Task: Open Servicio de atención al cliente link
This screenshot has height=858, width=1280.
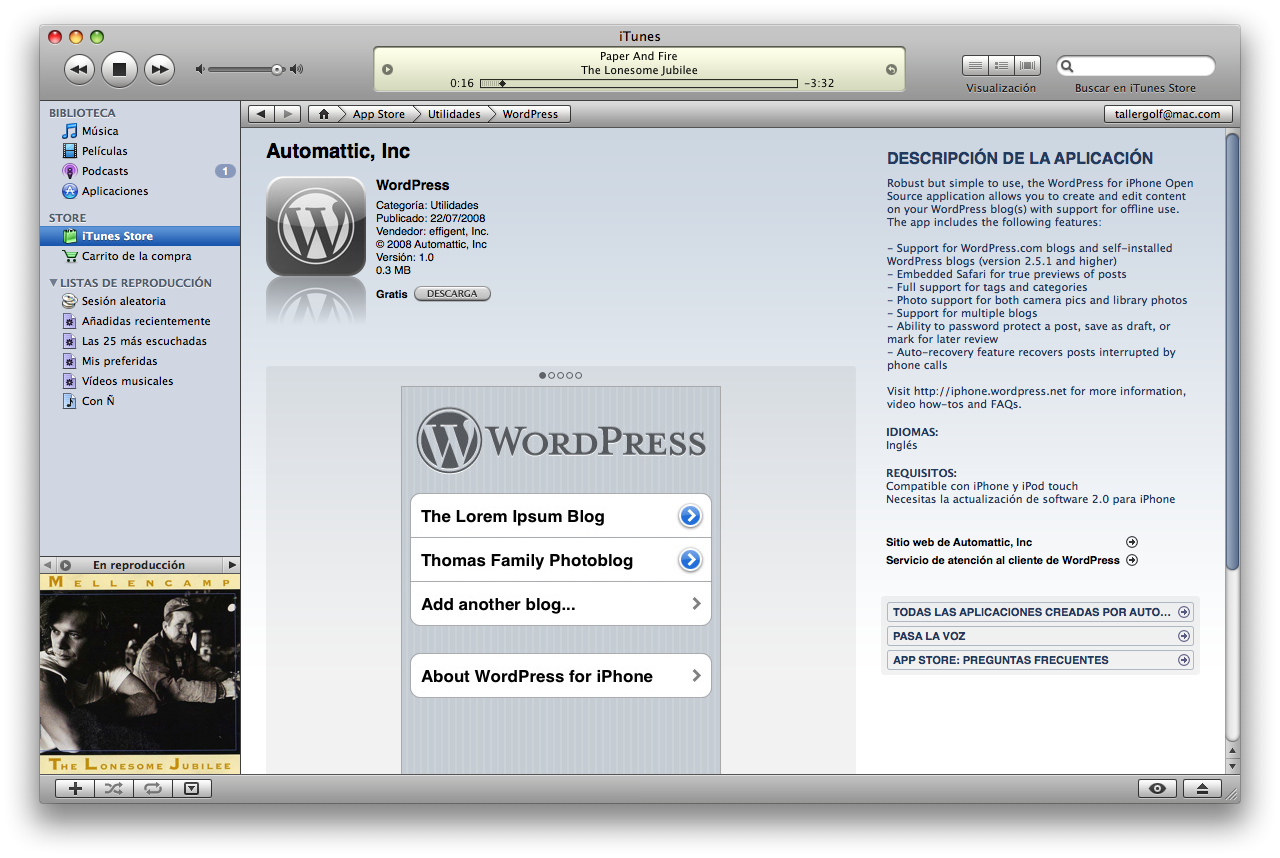Action: coord(1011,560)
